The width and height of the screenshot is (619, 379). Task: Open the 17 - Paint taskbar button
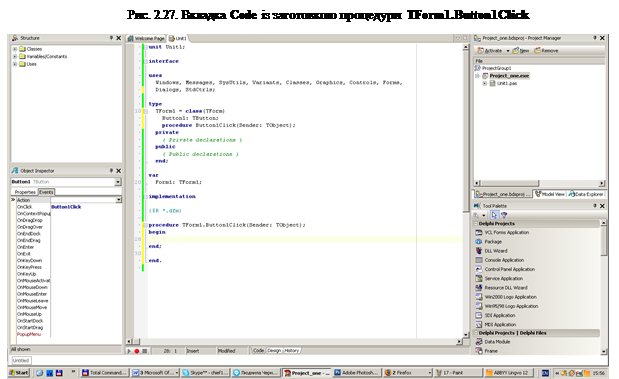point(458,373)
